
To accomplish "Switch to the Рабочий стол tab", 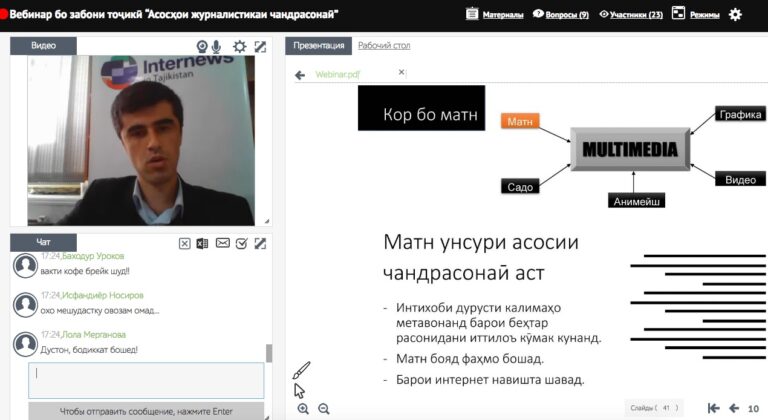I will [x=384, y=46].
